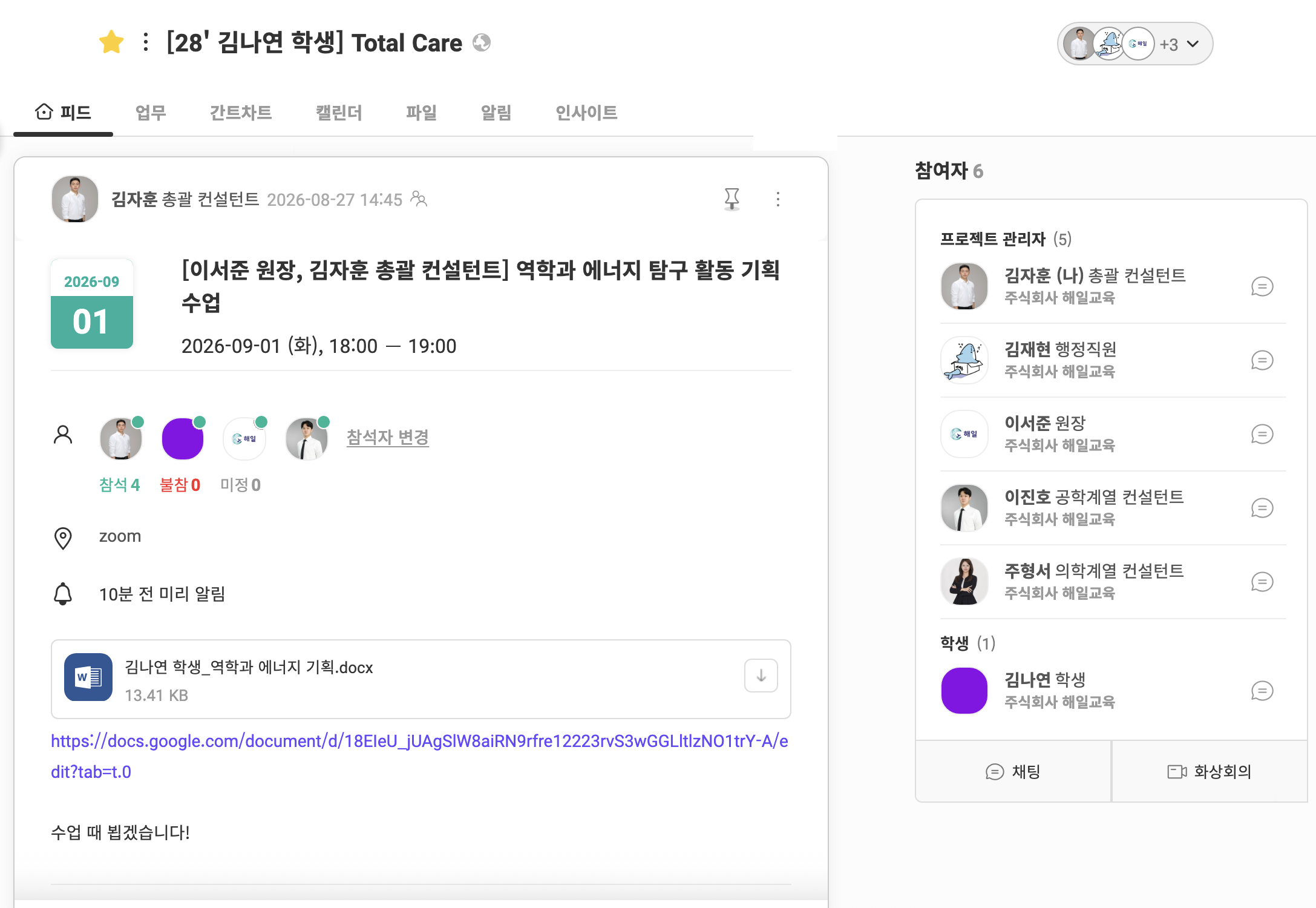
Task: Go to the 파일 tab
Action: pyautogui.click(x=421, y=113)
